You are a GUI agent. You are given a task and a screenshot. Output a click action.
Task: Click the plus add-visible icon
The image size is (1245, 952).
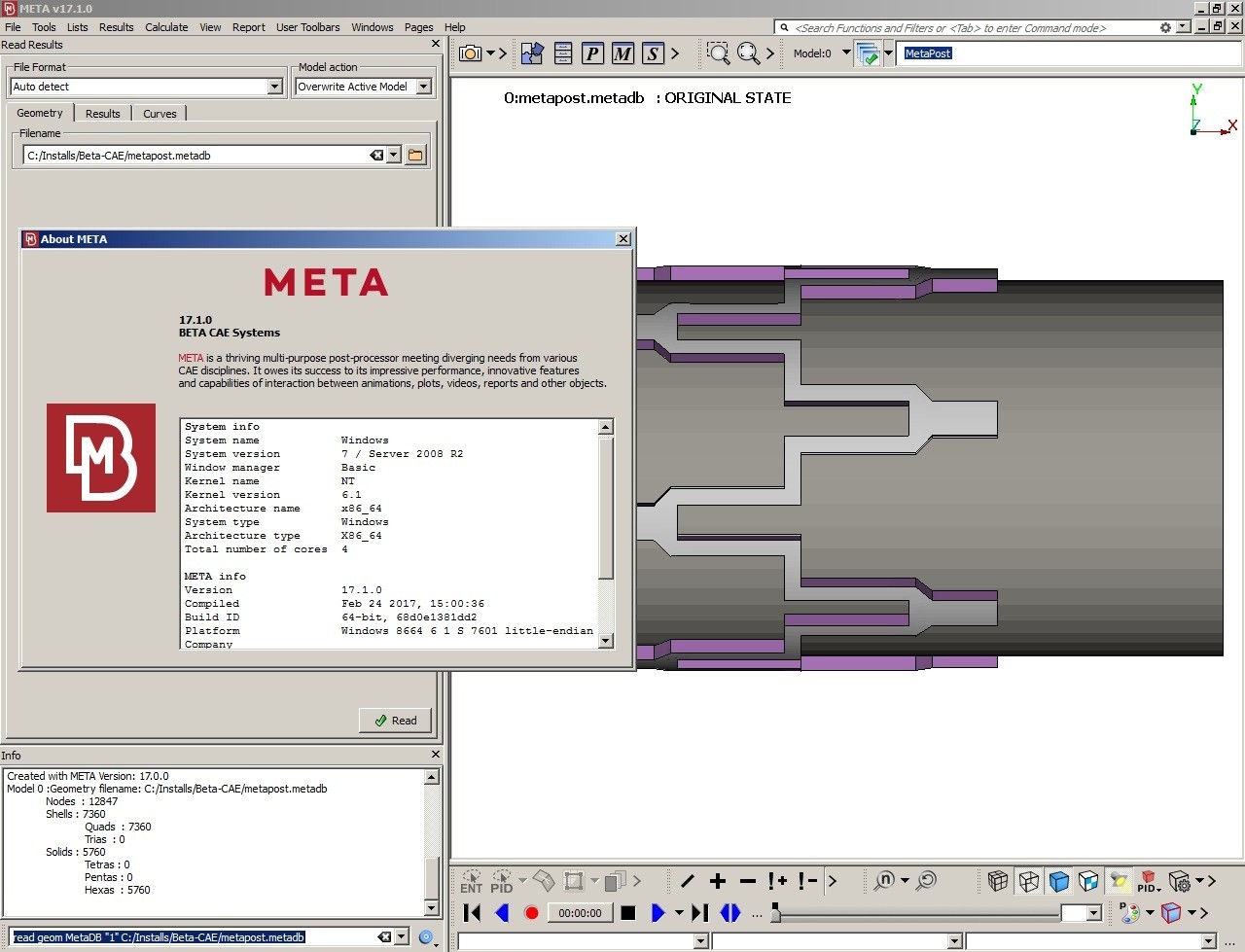click(718, 881)
